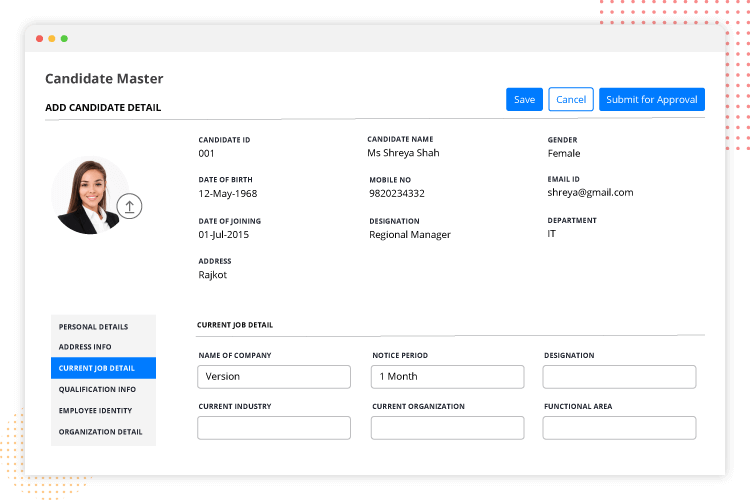The width and height of the screenshot is (750, 500).
Task: Click the empty Designation input box
Action: (x=619, y=377)
